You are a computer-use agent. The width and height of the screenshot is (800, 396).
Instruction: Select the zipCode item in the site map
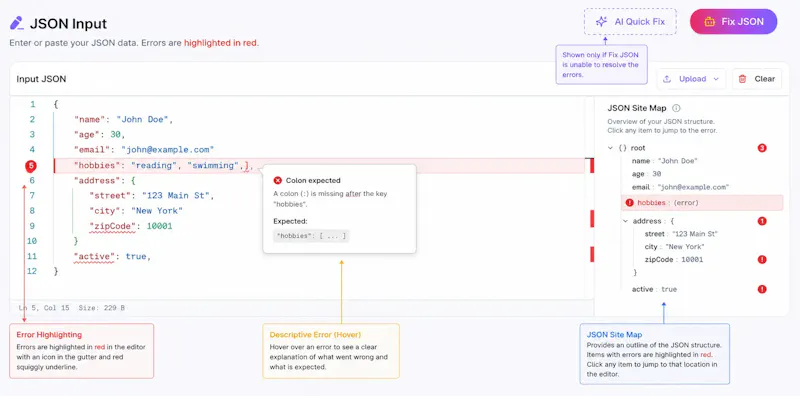[x=673, y=259]
